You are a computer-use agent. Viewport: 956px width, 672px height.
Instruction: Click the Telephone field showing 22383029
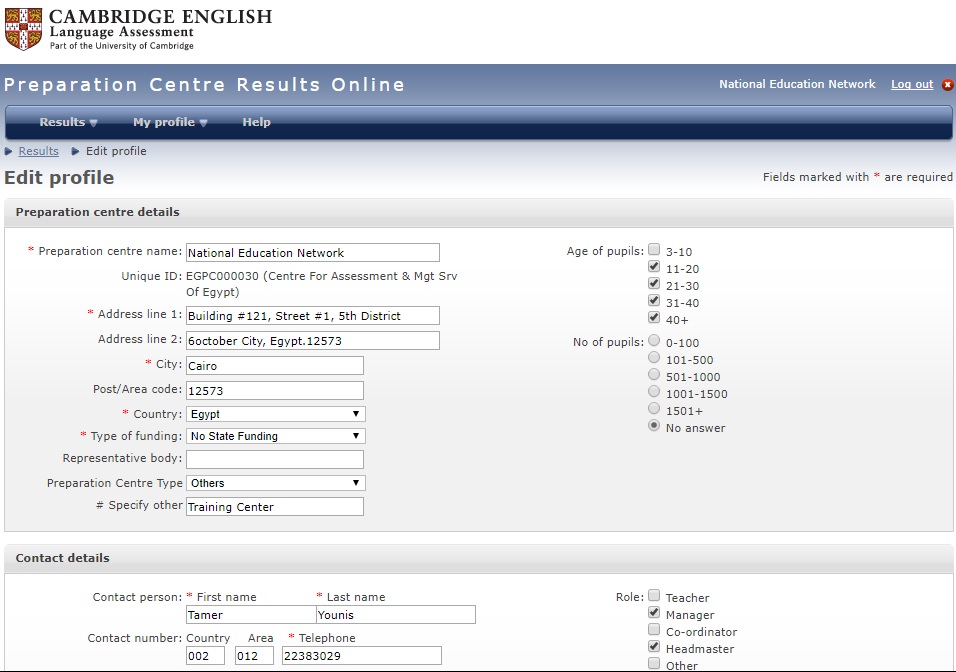coord(362,656)
